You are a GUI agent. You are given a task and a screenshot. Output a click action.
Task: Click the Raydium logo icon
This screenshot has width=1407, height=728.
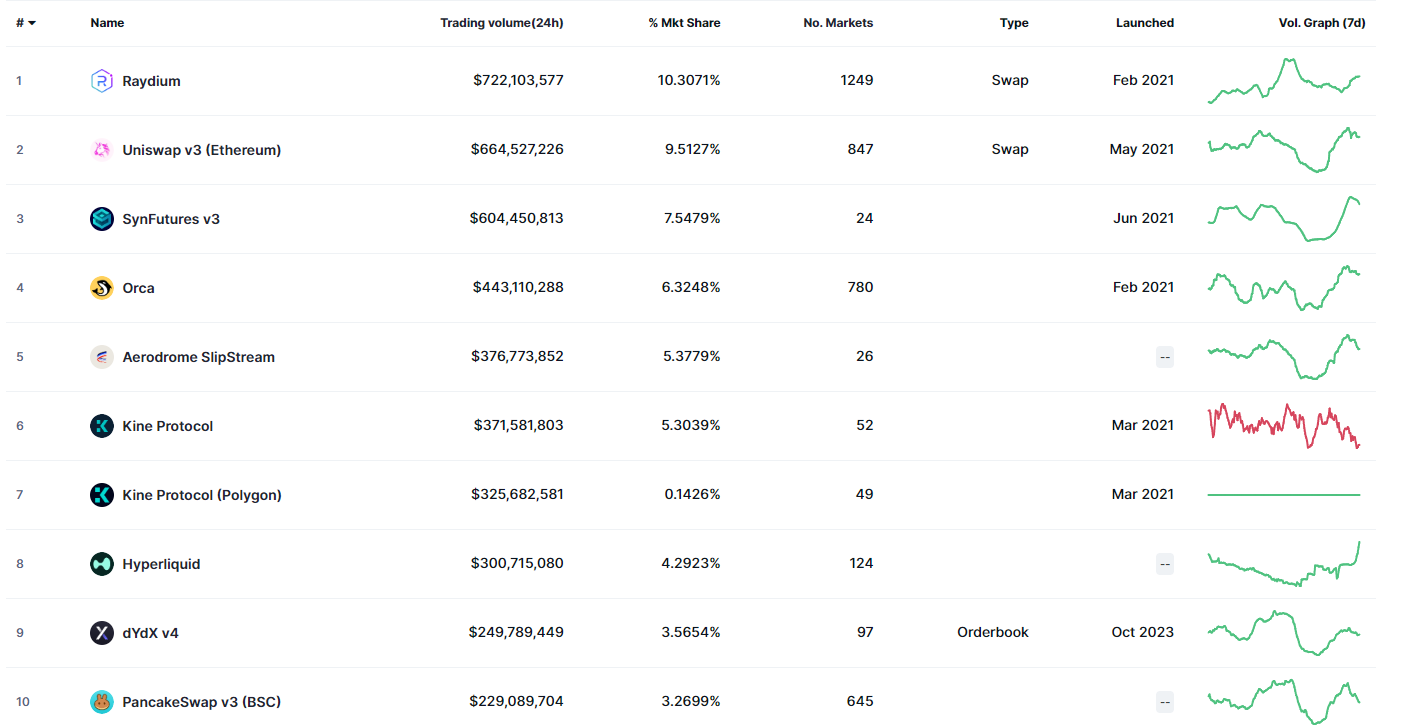point(102,81)
